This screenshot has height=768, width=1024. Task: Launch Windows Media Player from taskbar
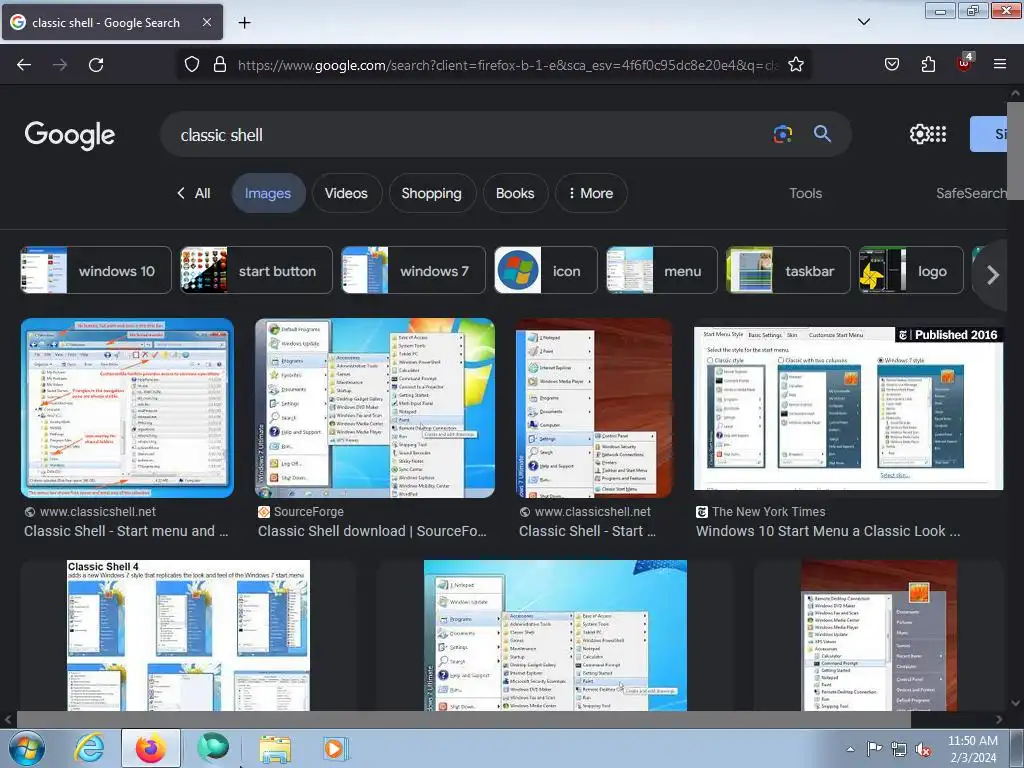point(336,749)
